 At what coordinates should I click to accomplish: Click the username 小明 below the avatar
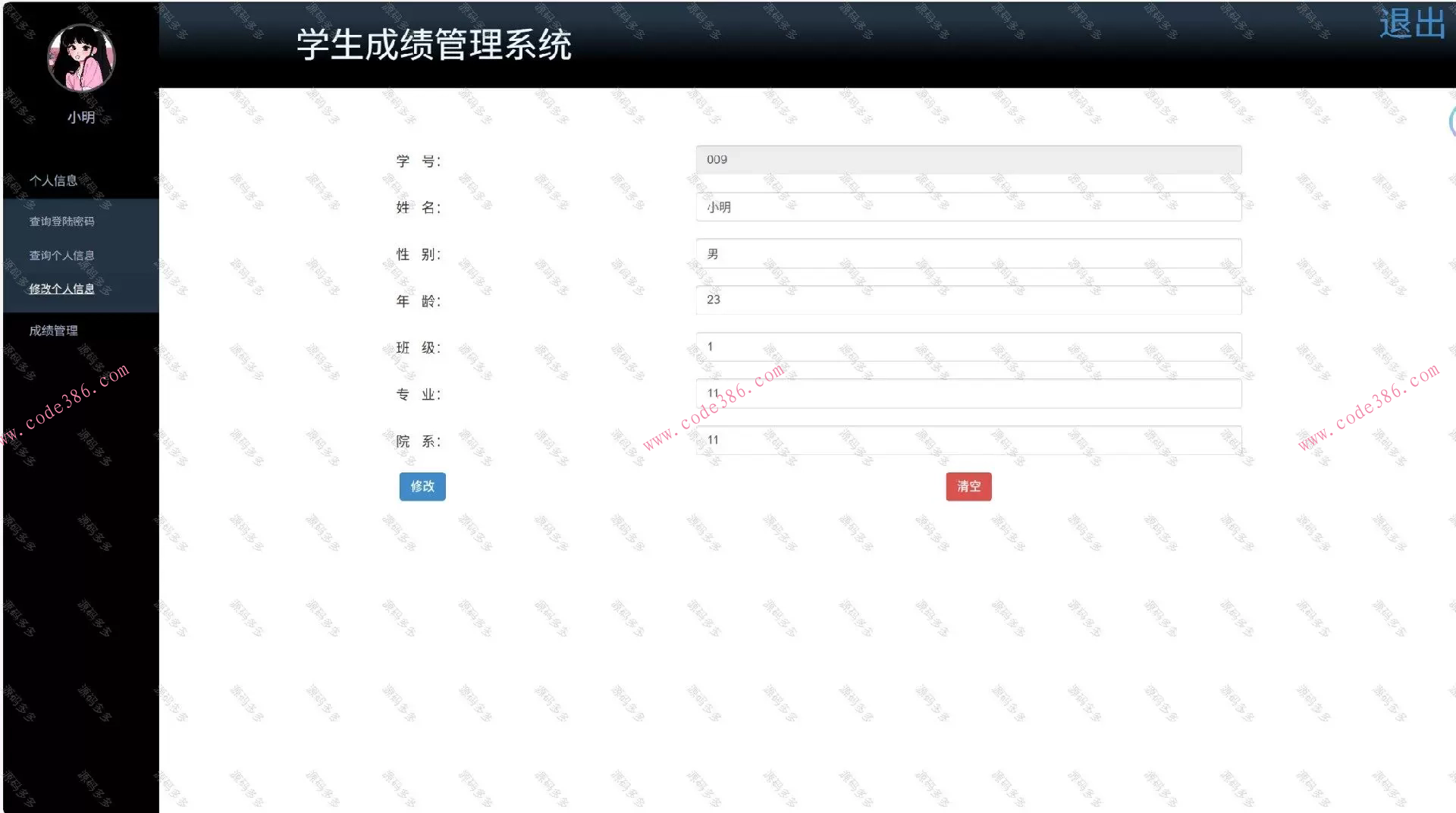point(80,116)
